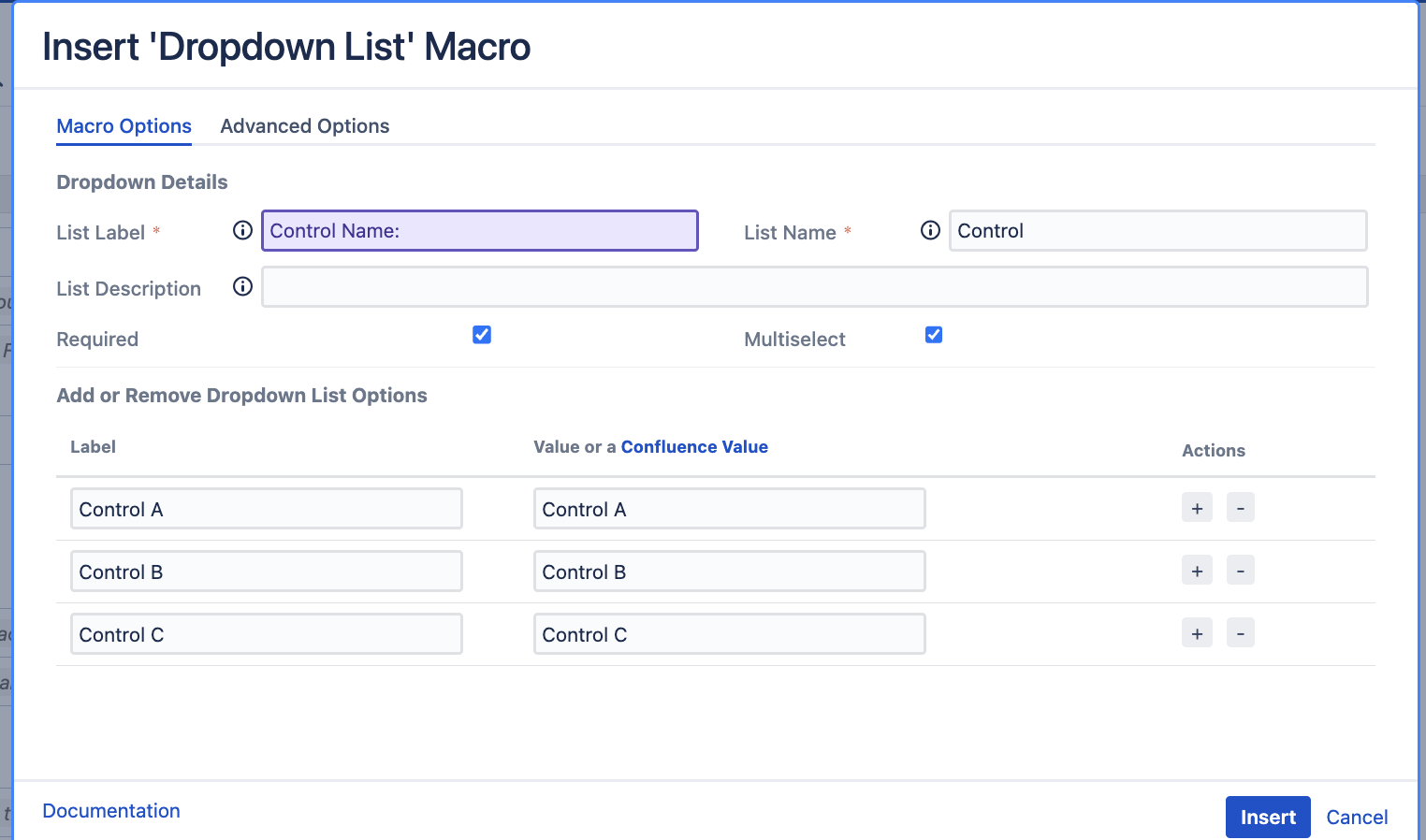1426x840 pixels.
Task: Click the 'Label' column header
Action: pos(94,447)
